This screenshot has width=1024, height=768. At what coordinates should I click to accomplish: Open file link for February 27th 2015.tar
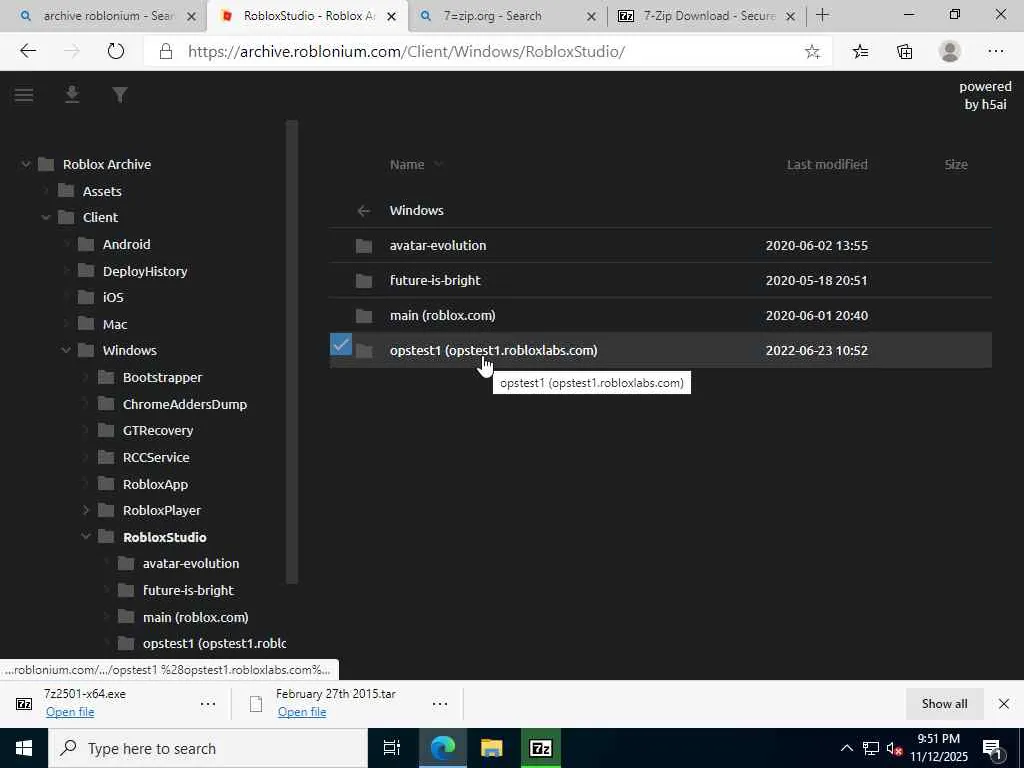click(x=302, y=712)
